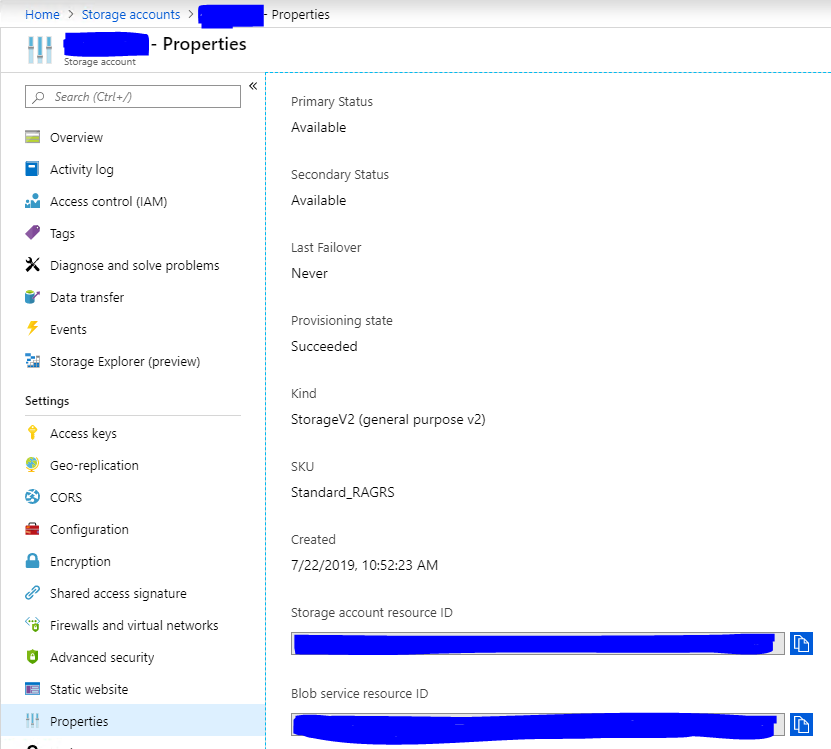The width and height of the screenshot is (831, 749).
Task: Go to Storage accounts breadcrumb link
Action: (x=131, y=14)
